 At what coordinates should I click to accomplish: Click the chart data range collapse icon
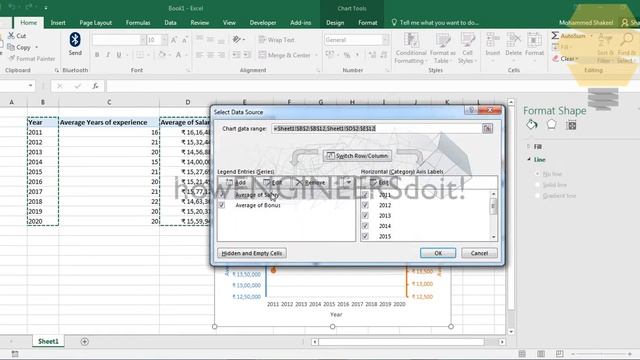(487, 129)
